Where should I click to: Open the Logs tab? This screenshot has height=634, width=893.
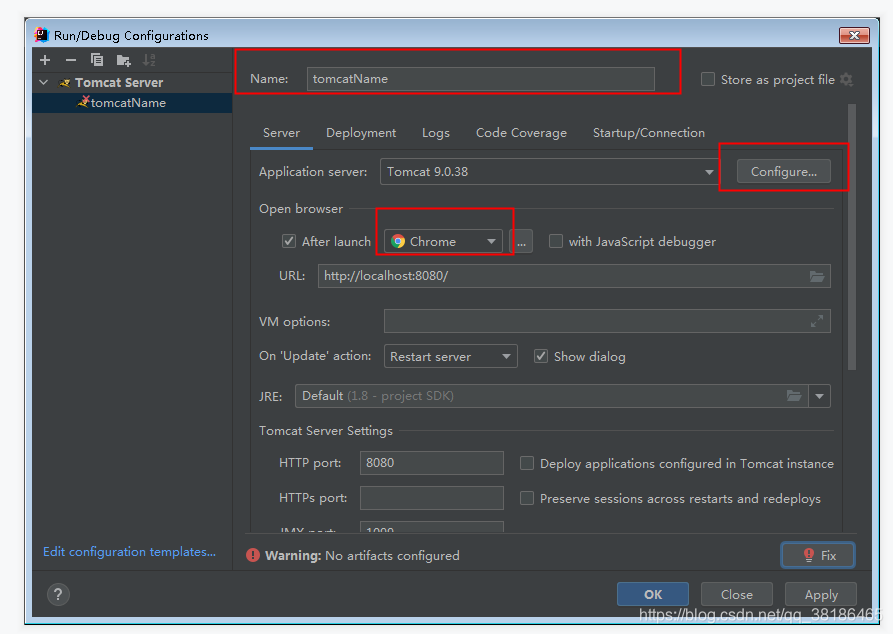pos(436,133)
